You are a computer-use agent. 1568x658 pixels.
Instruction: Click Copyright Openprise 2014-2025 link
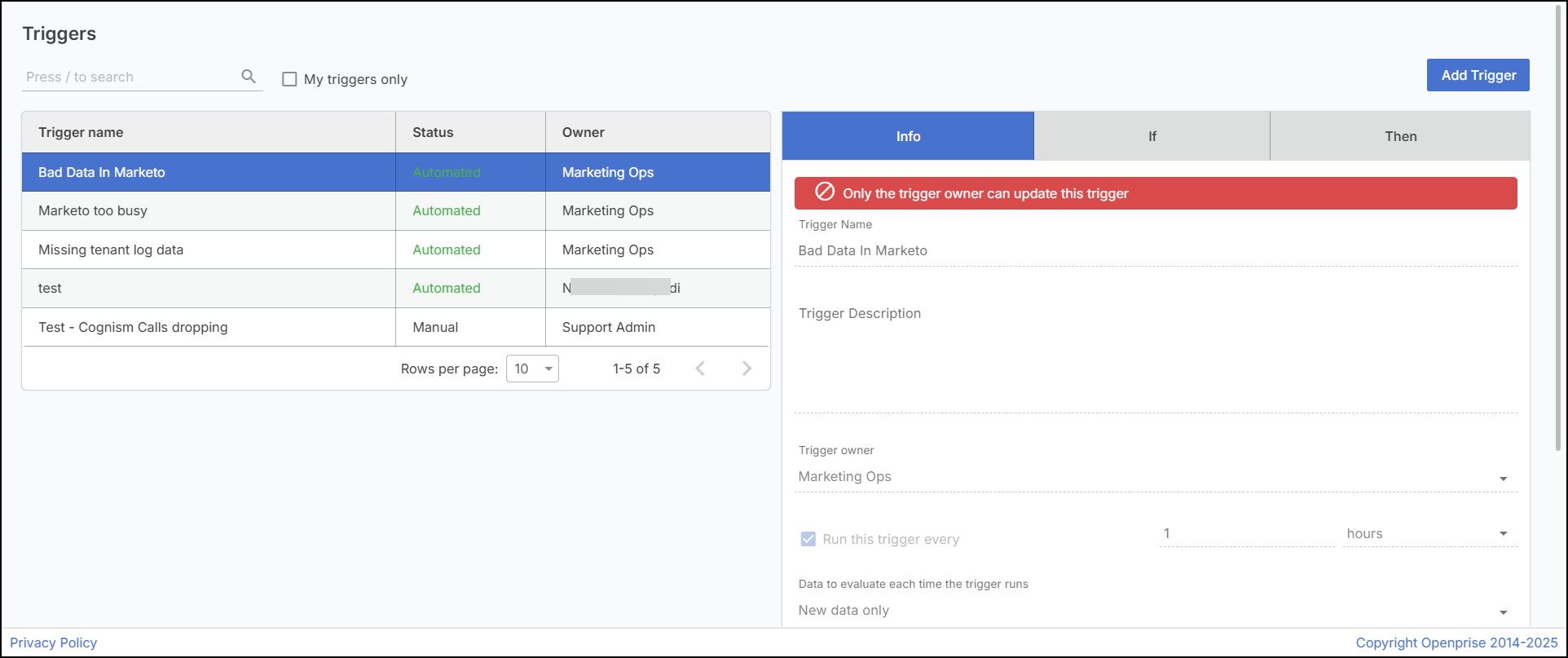click(x=1456, y=643)
